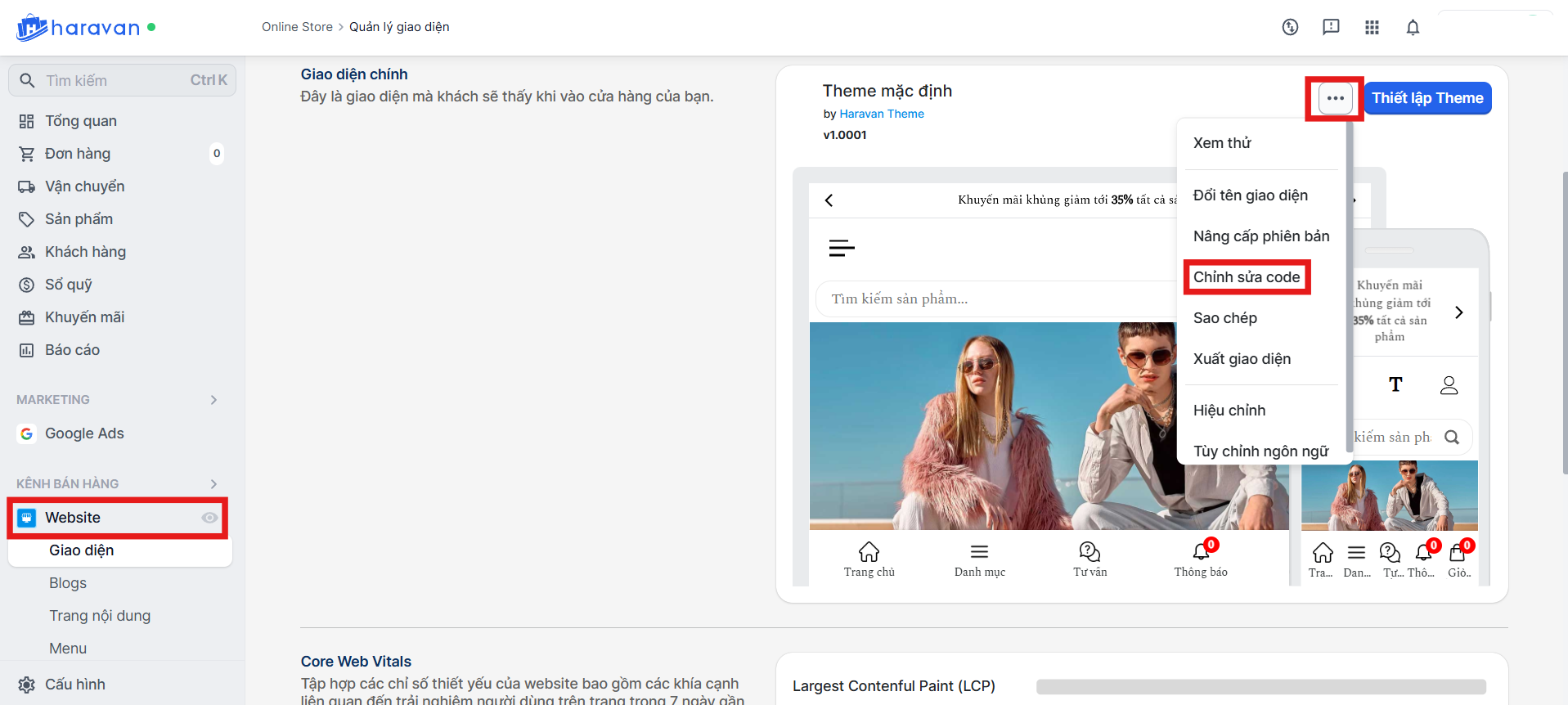Click the next arrow in mobile preview banner
Image resolution: width=1568 pixels, height=705 pixels.
click(x=1459, y=312)
